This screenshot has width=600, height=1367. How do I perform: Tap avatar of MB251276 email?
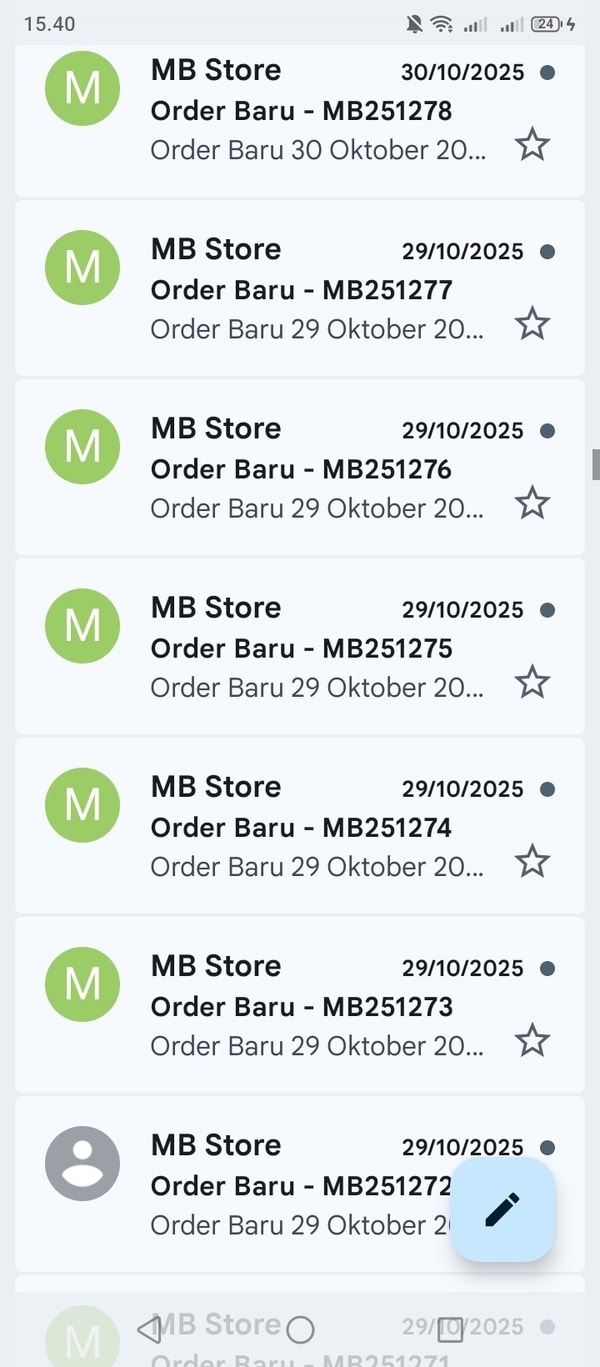(x=83, y=447)
